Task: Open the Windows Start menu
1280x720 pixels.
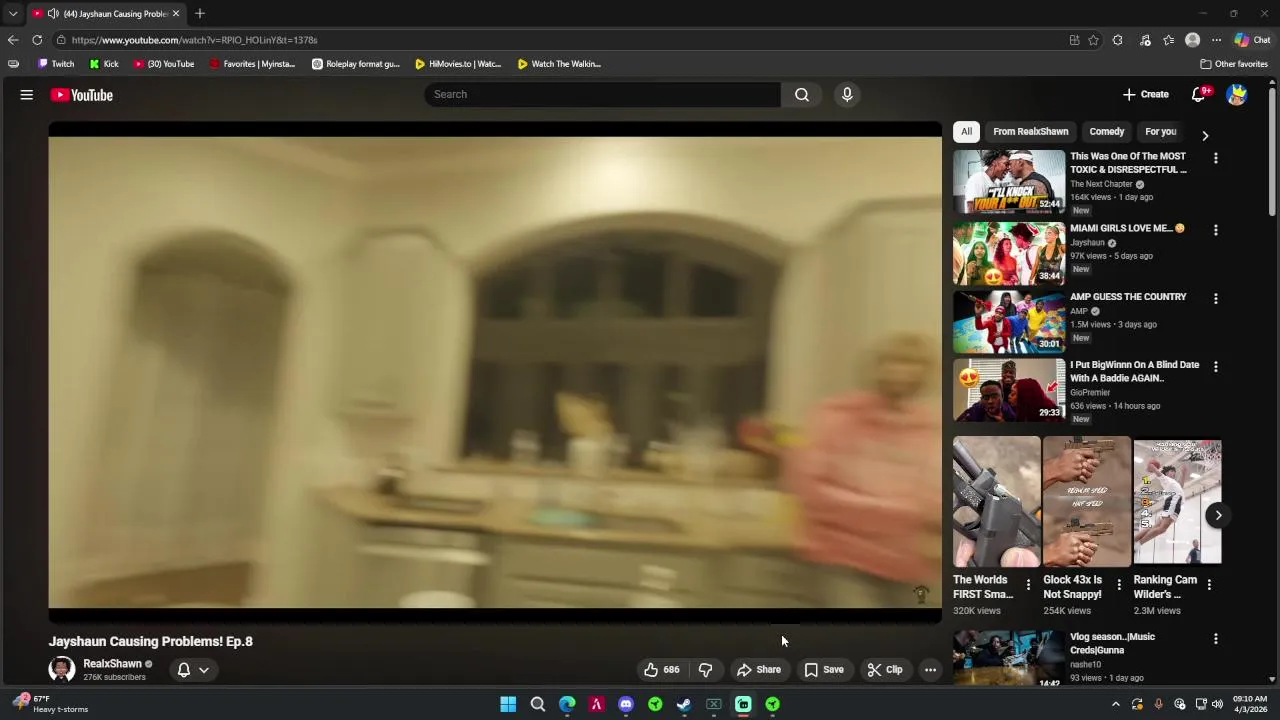Action: coord(508,704)
